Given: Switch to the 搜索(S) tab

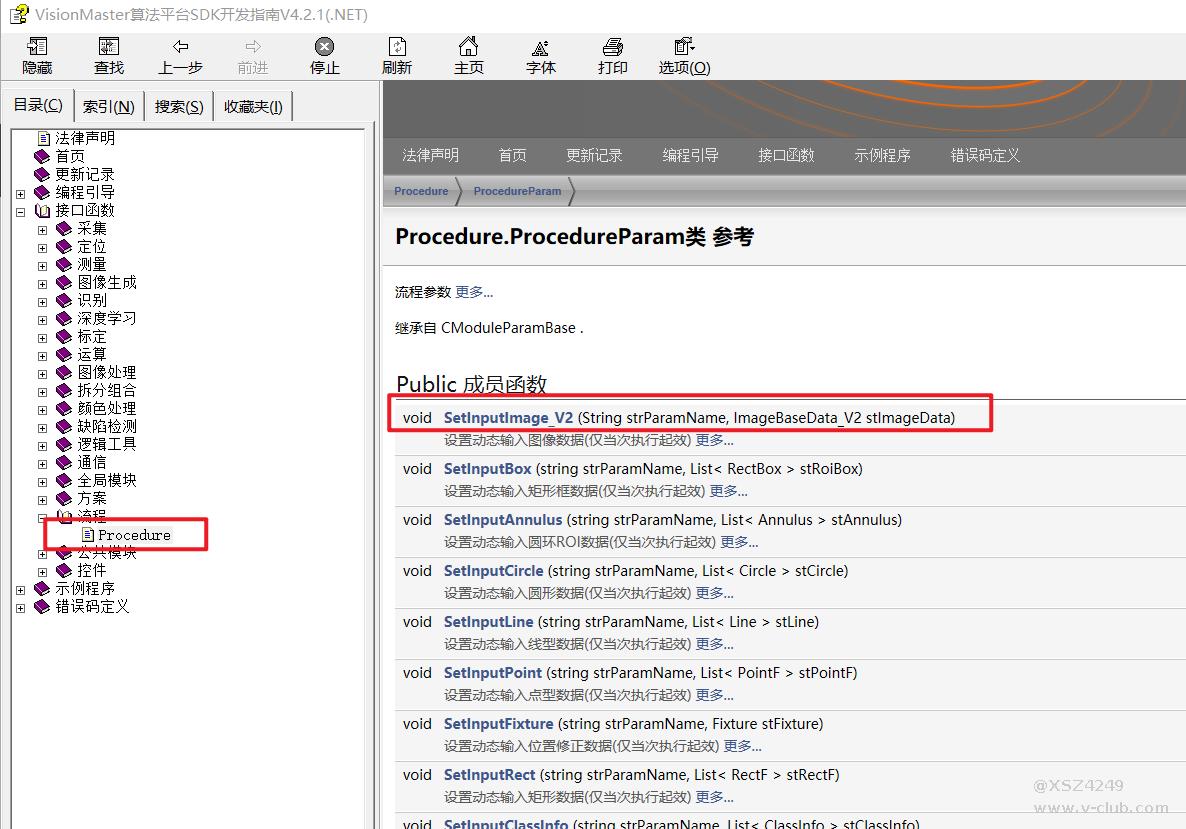Looking at the screenshot, I should (x=179, y=107).
